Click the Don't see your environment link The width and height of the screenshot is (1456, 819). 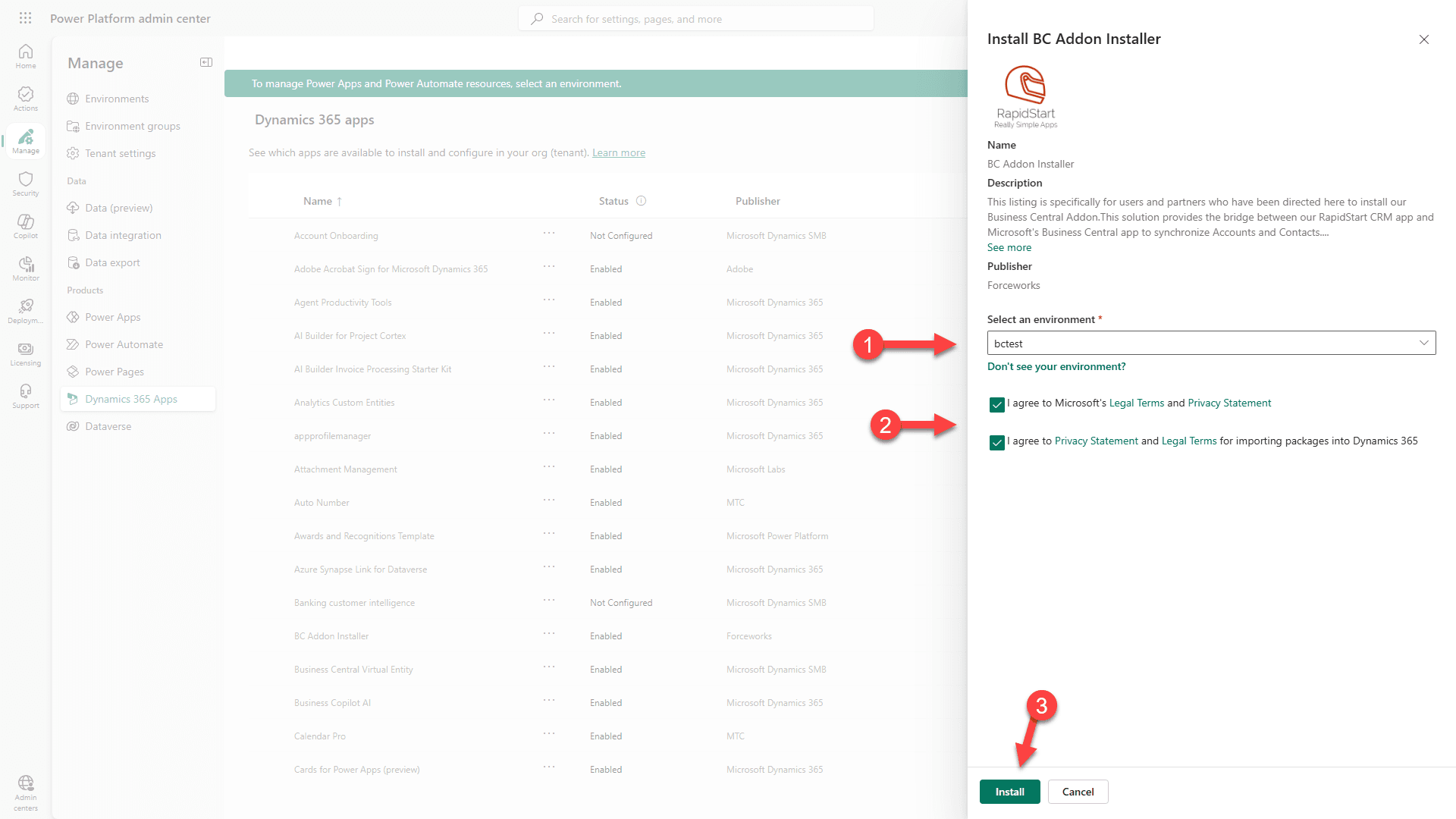tap(1056, 367)
